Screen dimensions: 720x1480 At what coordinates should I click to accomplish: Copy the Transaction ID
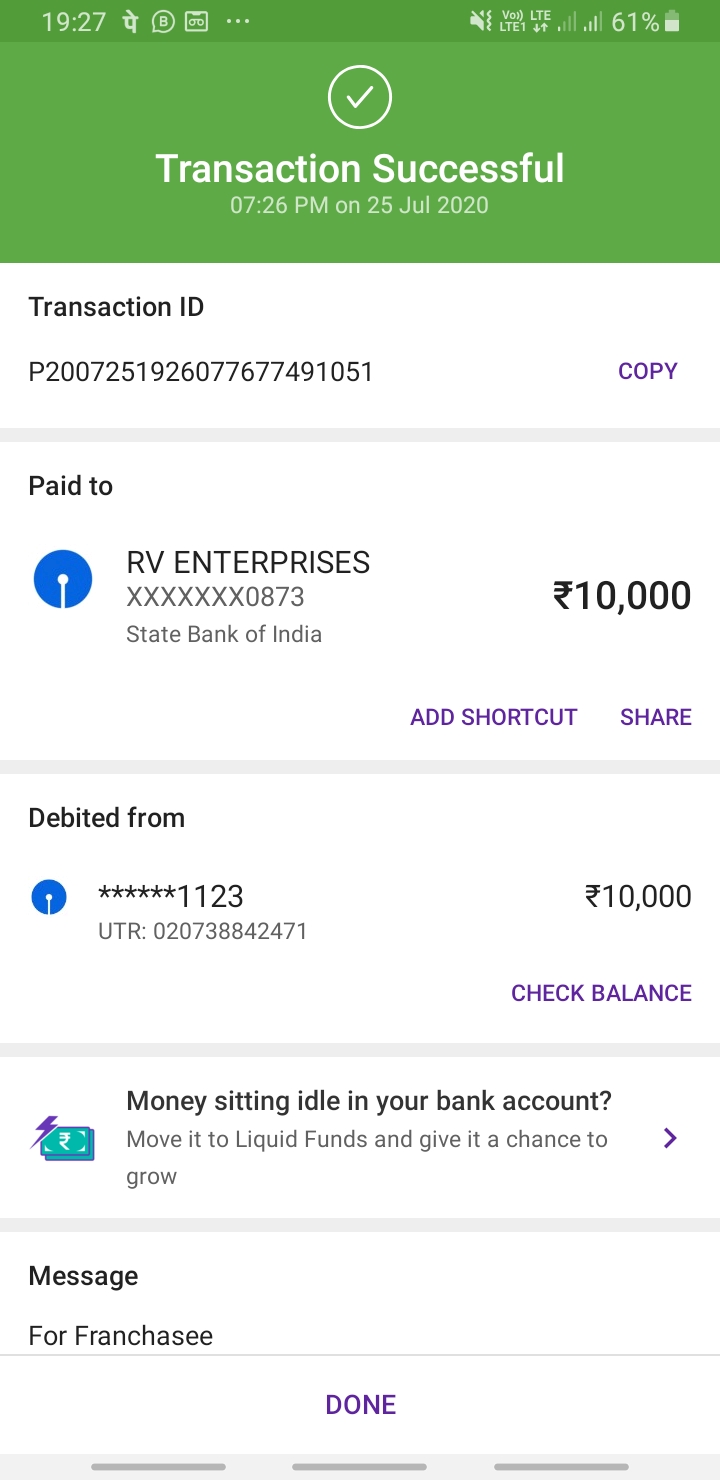[x=647, y=371]
